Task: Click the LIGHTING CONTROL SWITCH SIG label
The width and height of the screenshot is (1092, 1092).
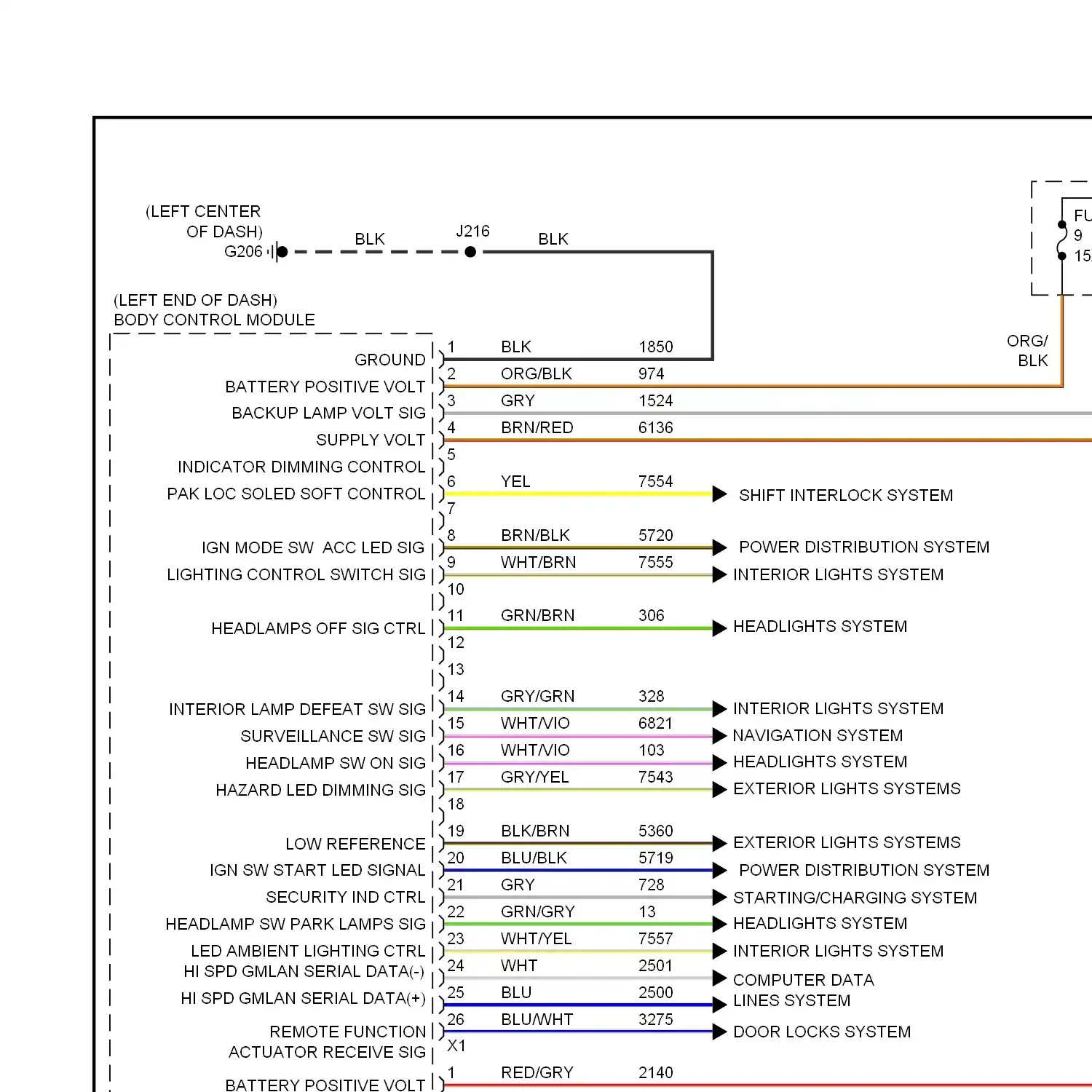Action: pyautogui.click(x=296, y=574)
